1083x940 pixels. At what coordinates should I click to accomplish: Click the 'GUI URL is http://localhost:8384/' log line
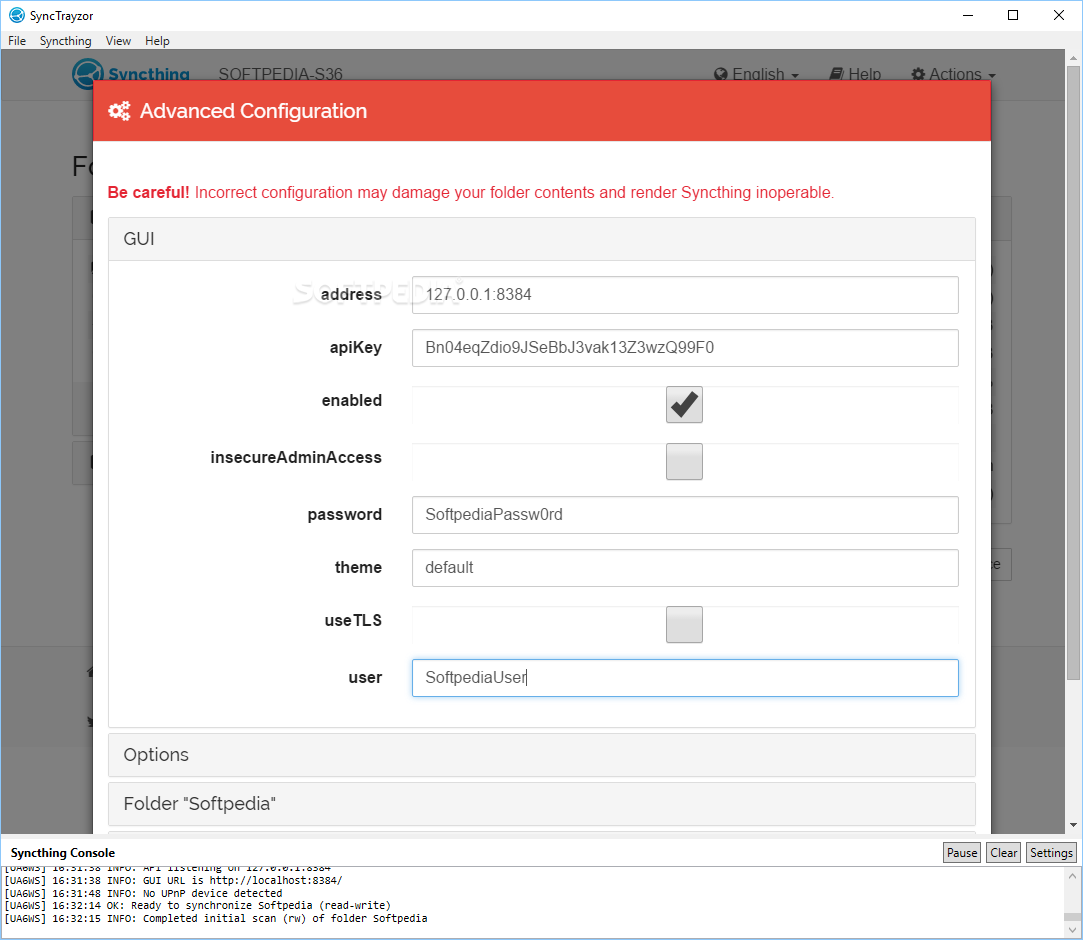coord(173,881)
